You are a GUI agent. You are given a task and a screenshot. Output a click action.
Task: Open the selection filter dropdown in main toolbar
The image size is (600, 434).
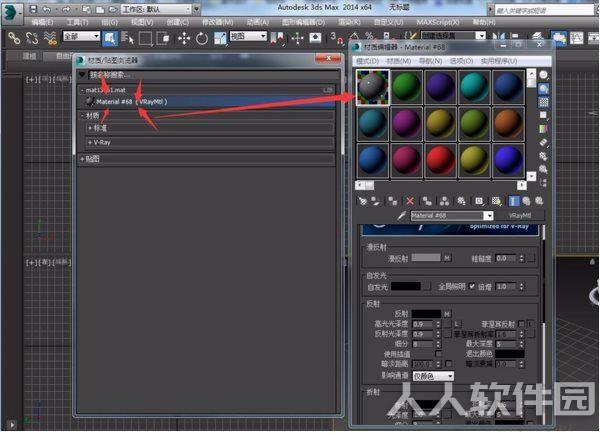[81, 36]
